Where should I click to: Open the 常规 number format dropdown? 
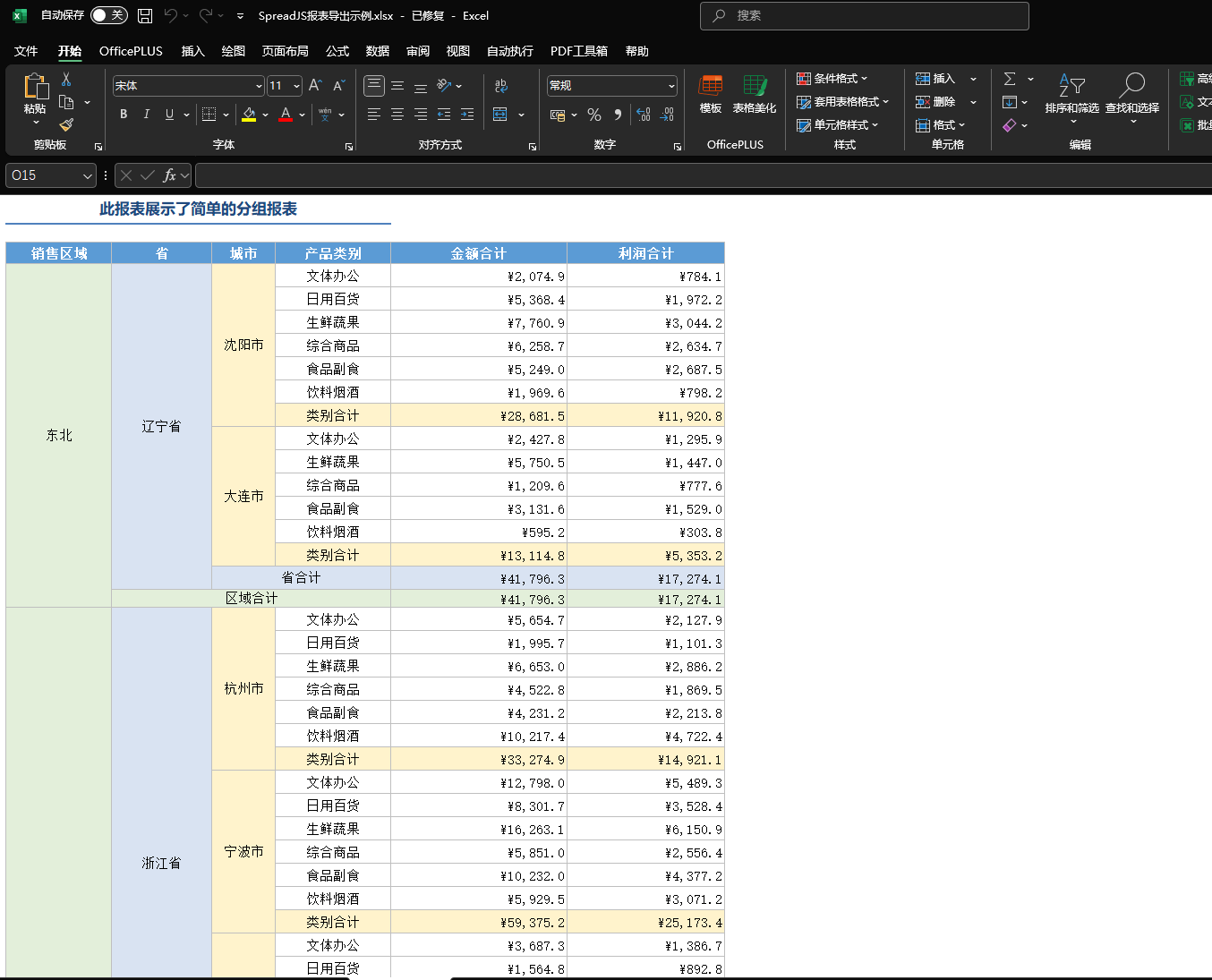pyautogui.click(x=671, y=86)
